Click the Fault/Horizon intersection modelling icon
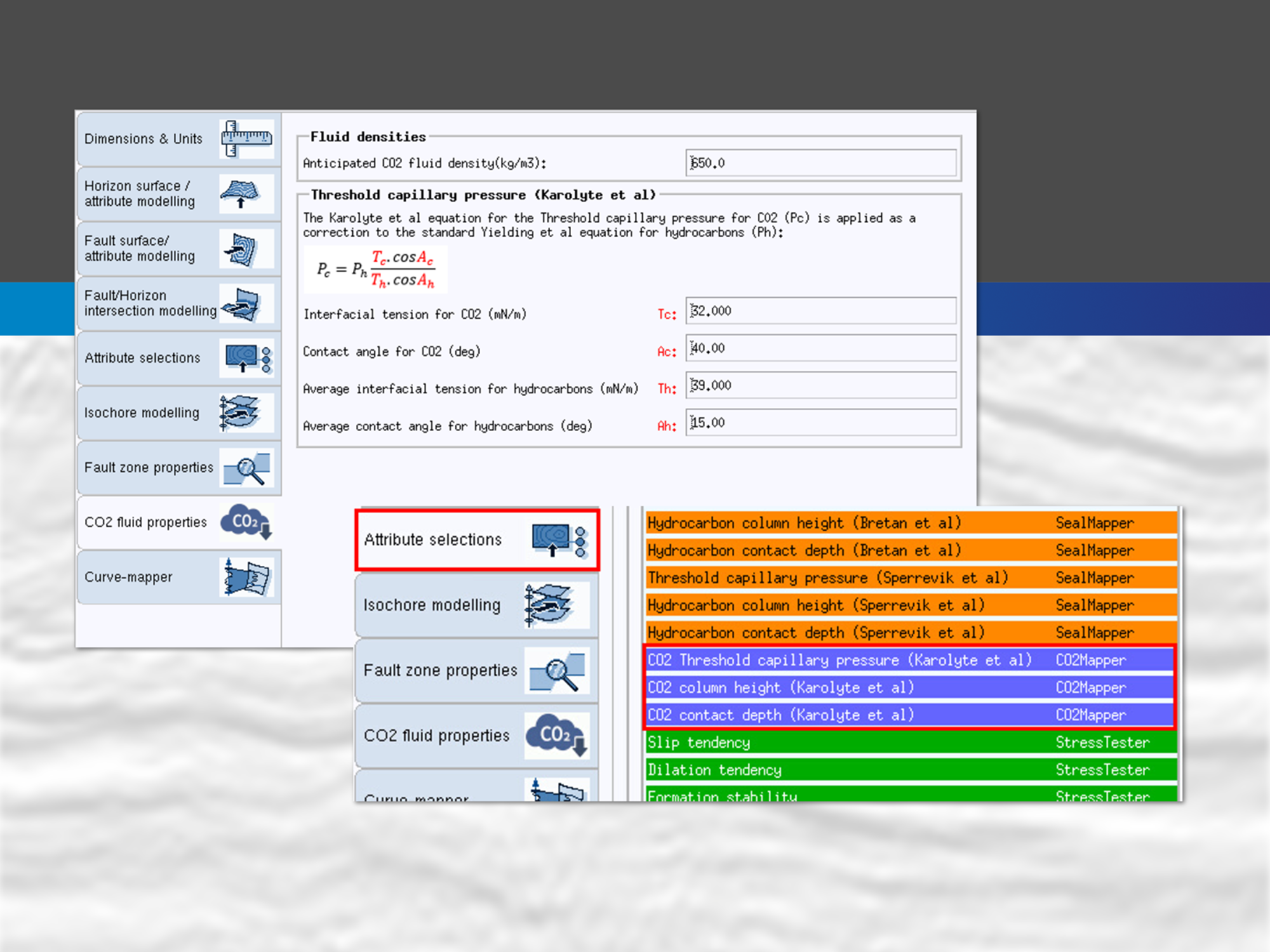The image size is (1270, 952). (x=246, y=303)
